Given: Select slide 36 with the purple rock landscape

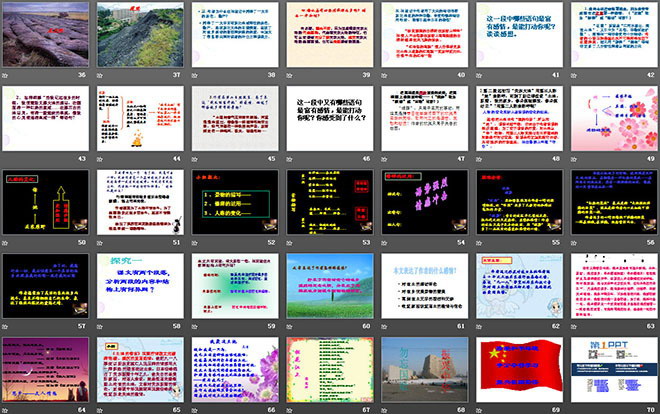Looking at the screenshot, I should pyautogui.click(x=45, y=34).
